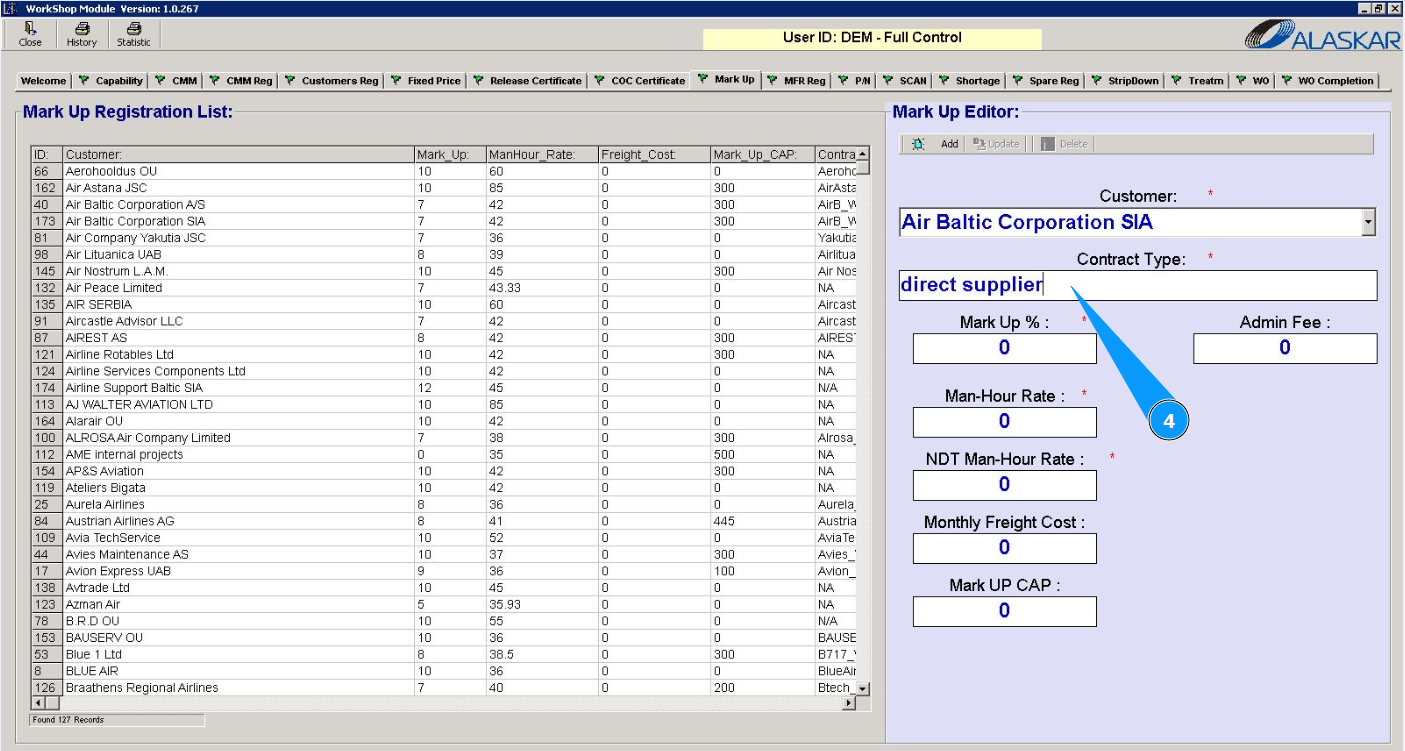Click the Mark Up % input field
1405x751 pixels.
pos(1004,348)
